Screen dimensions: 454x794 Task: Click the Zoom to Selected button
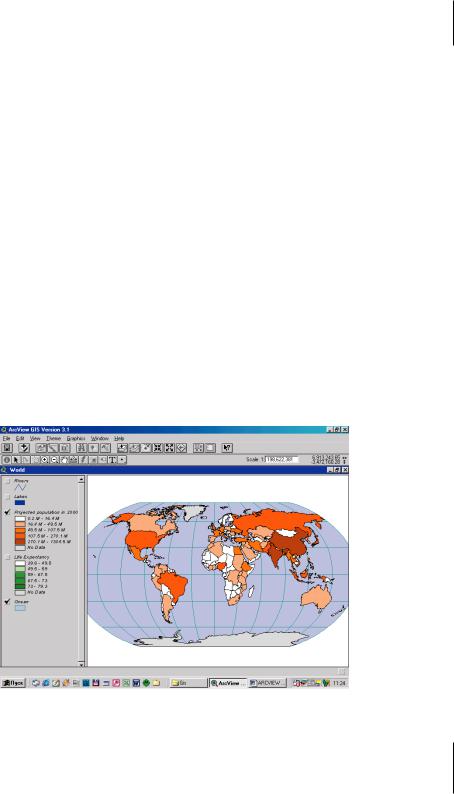click(x=145, y=448)
